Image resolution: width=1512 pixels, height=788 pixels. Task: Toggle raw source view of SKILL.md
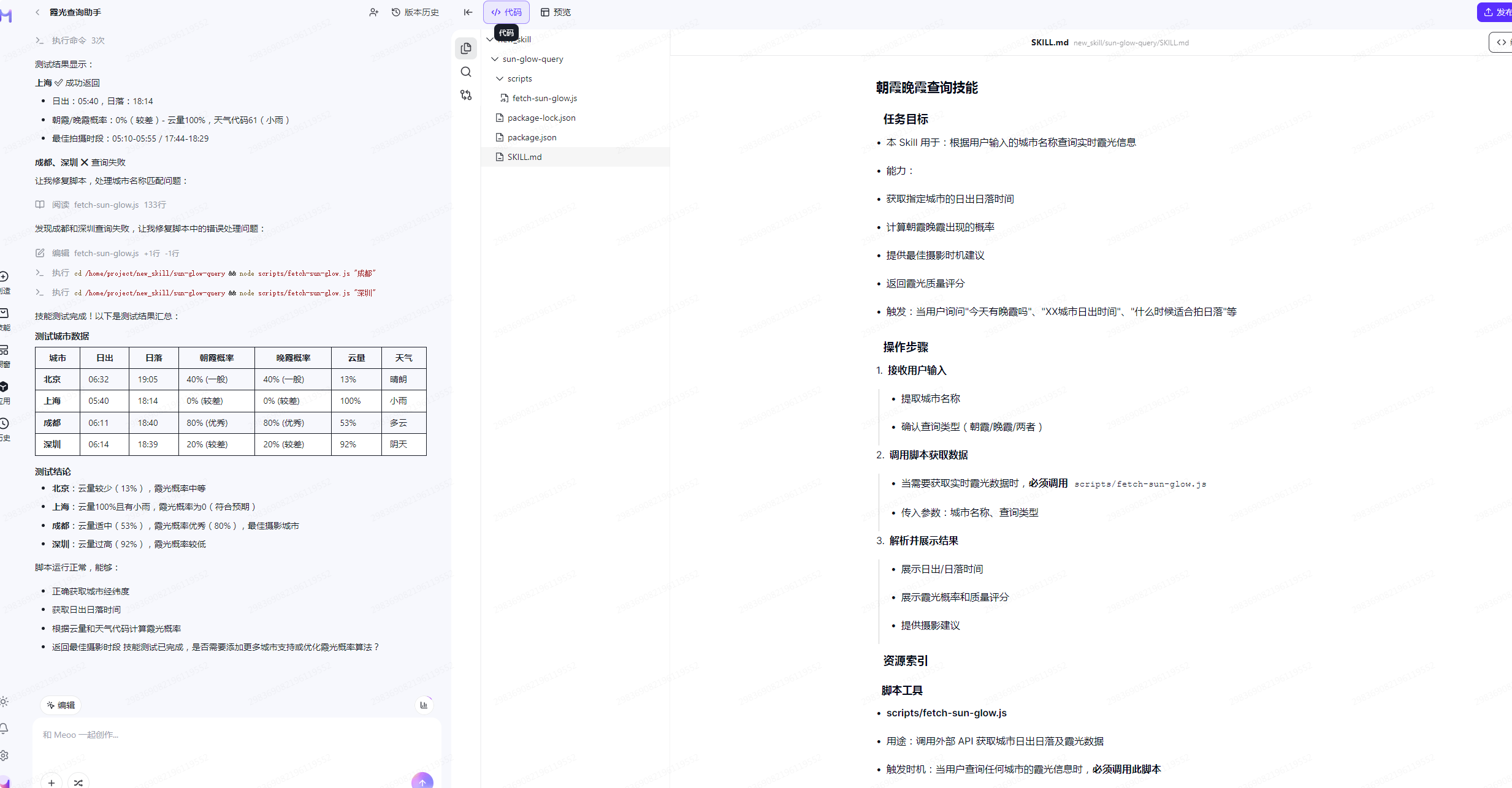click(1501, 42)
